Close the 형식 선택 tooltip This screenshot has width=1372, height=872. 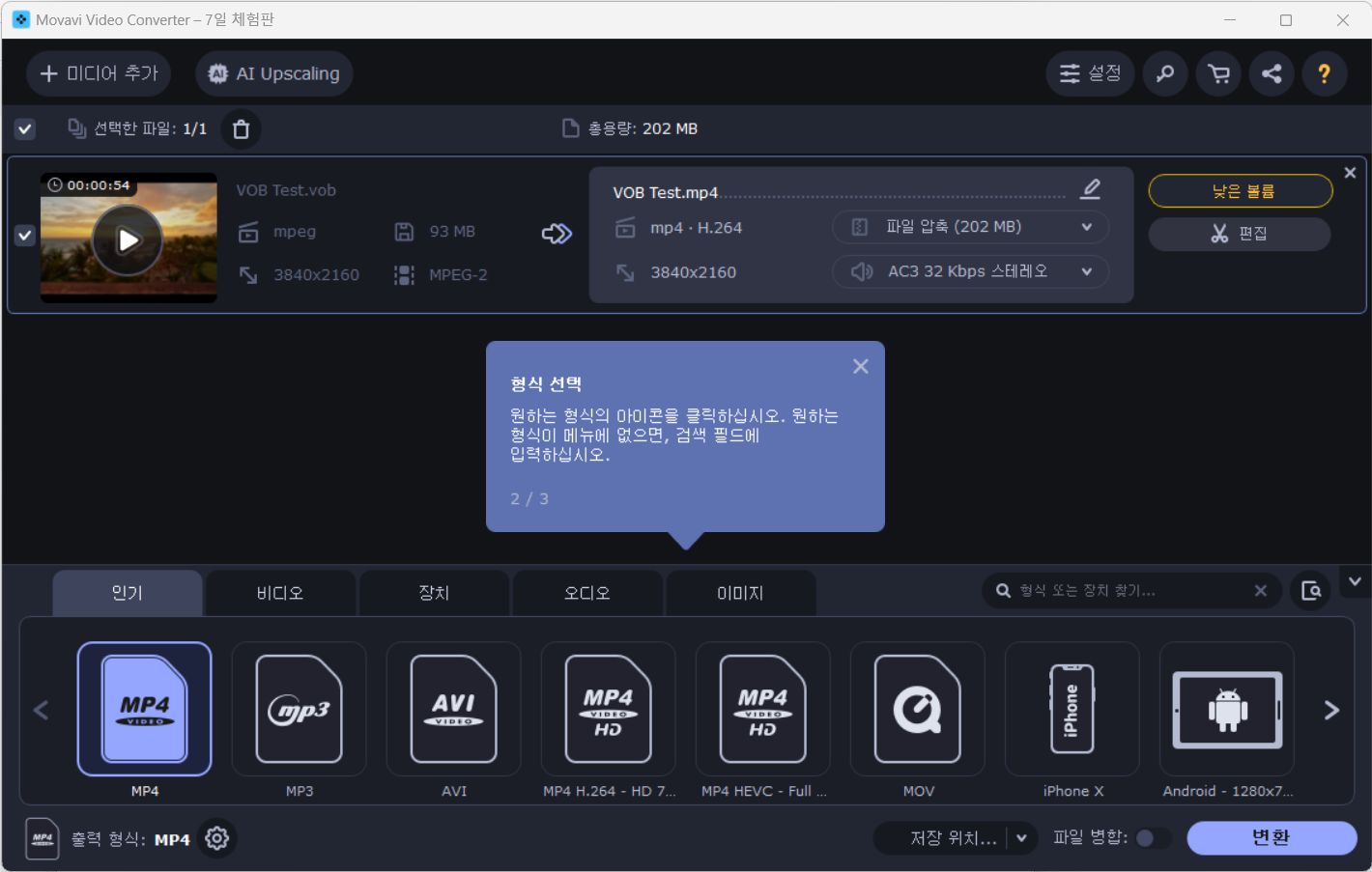click(861, 366)
